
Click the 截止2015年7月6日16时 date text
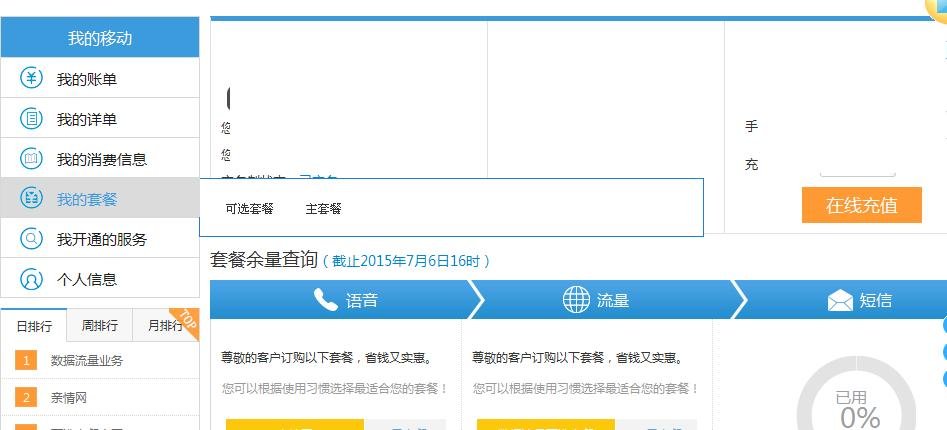coord(406,261)
